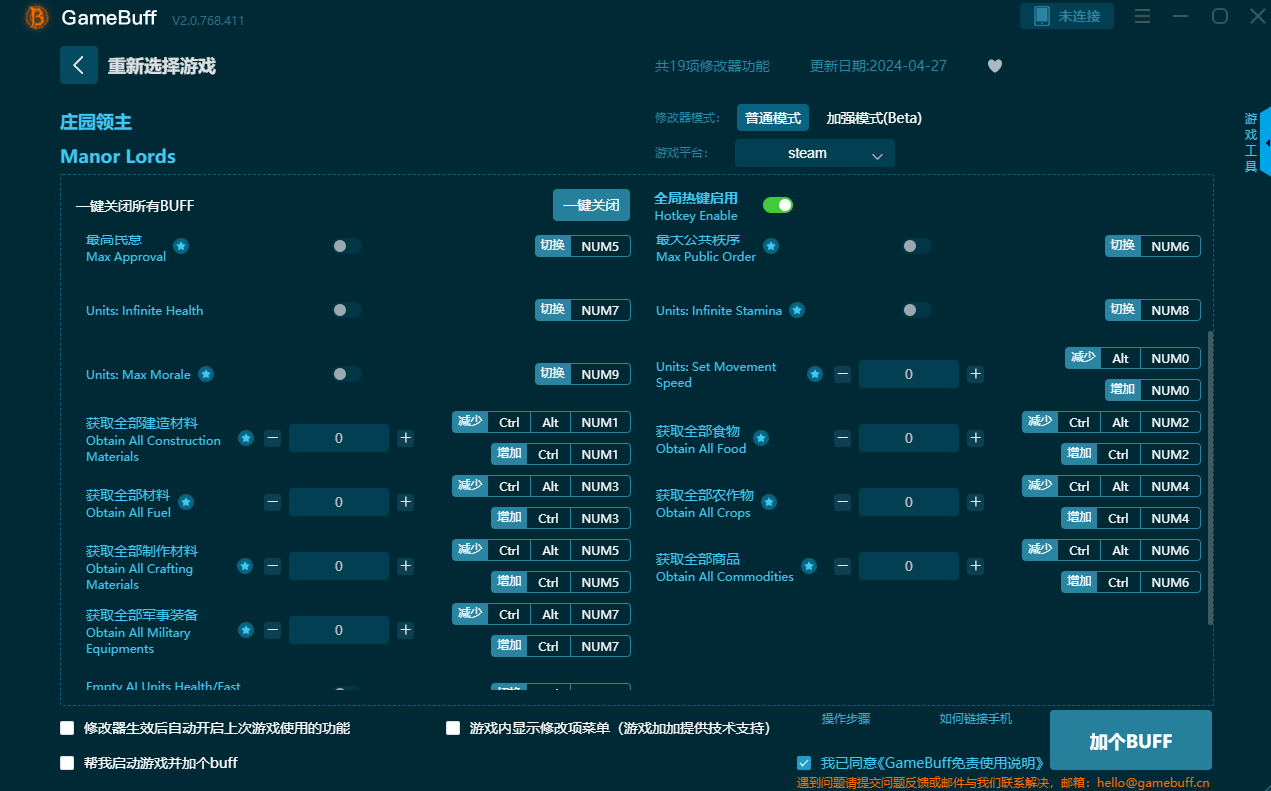This screenshot has height=791, width=1271.
Task: Toggle Max Approval switch
Action: 347,246
